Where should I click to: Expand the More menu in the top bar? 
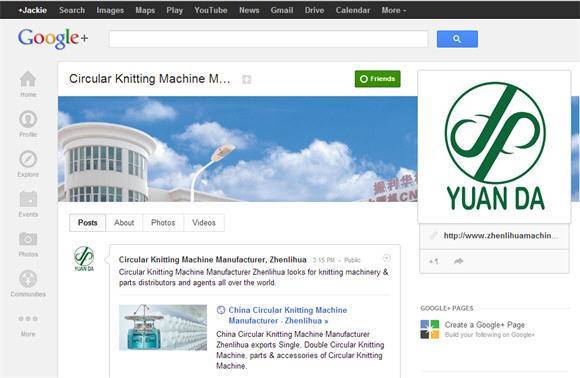[394, 10]
